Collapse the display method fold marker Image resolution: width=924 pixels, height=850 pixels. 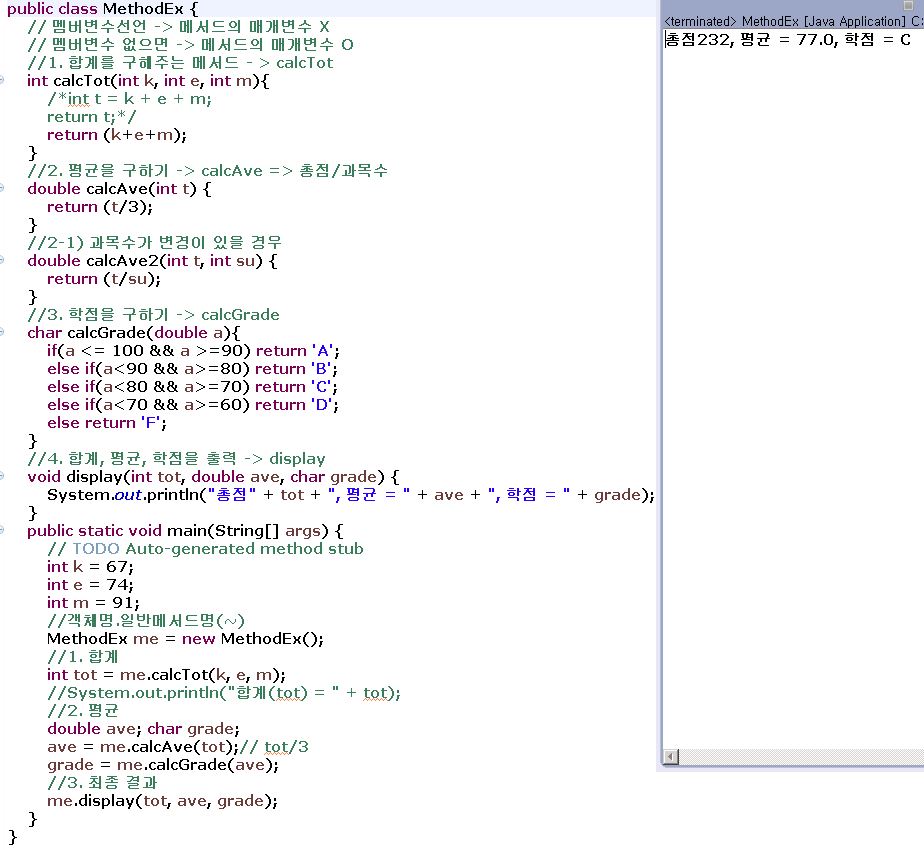(2, 476)
